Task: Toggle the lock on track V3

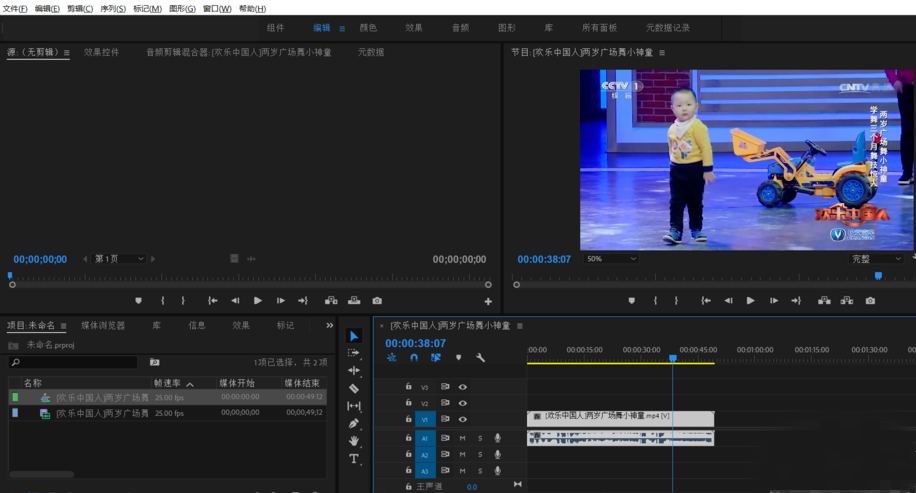Action: point(409,387)
